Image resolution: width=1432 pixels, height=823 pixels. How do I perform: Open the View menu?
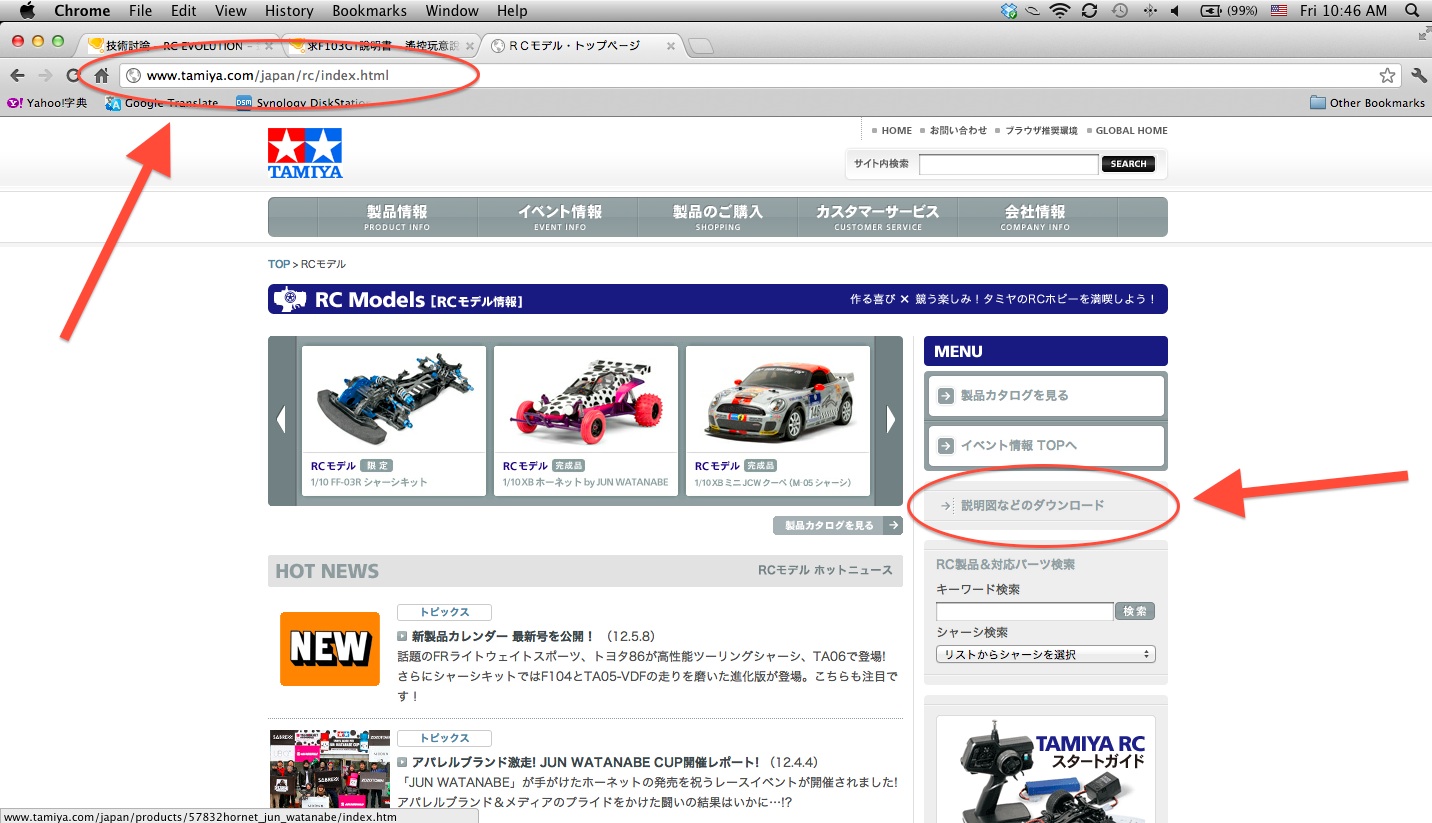pyautogui.click(x=231, y=11)
